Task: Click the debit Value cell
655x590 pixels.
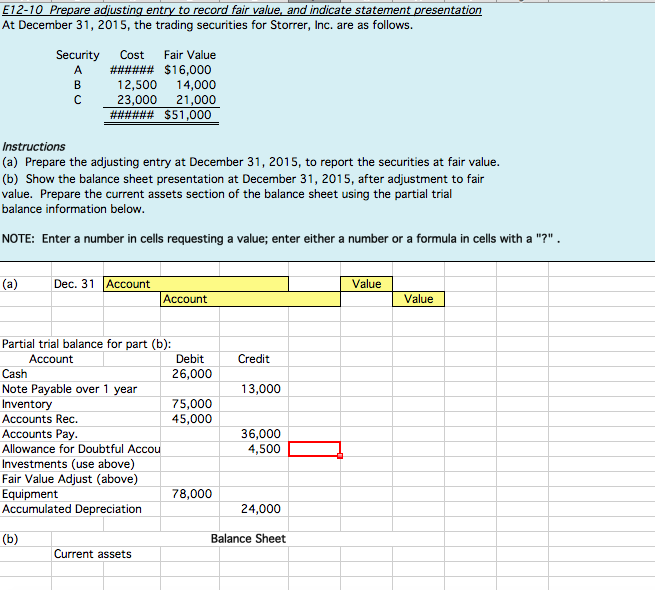Action: (x=366, y=284)
